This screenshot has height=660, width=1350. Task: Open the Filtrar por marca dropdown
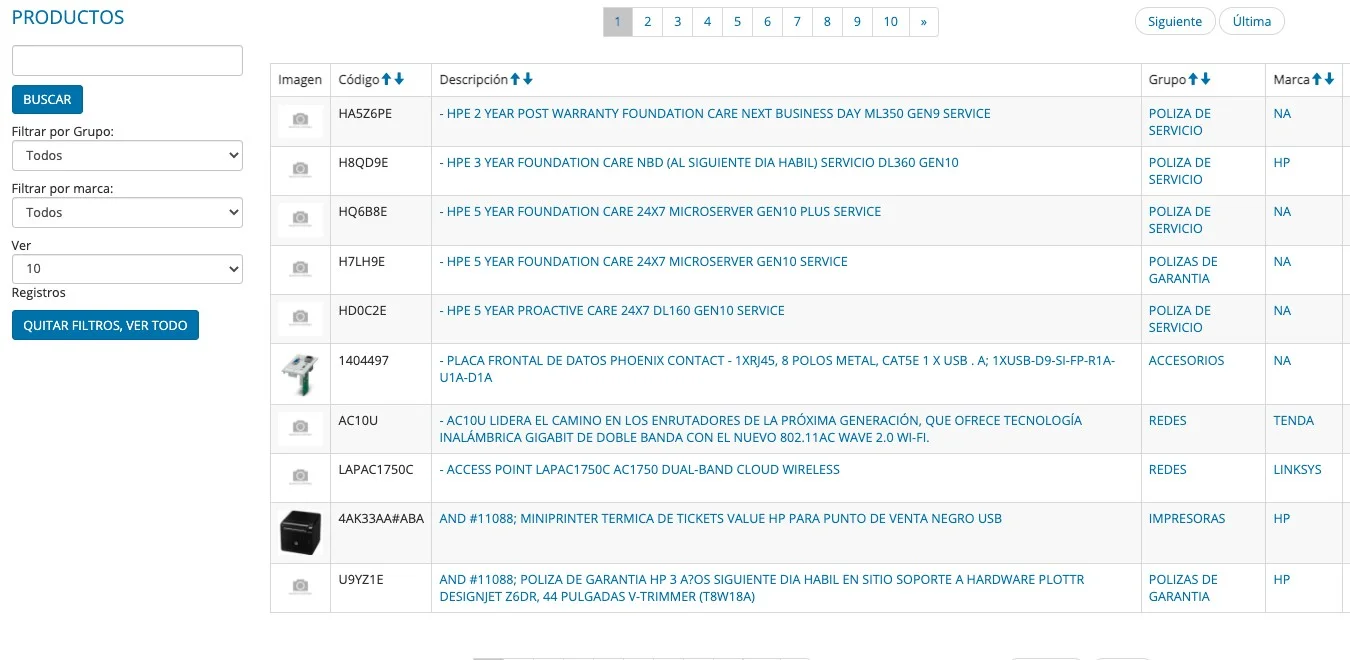(x=127, y=213)
